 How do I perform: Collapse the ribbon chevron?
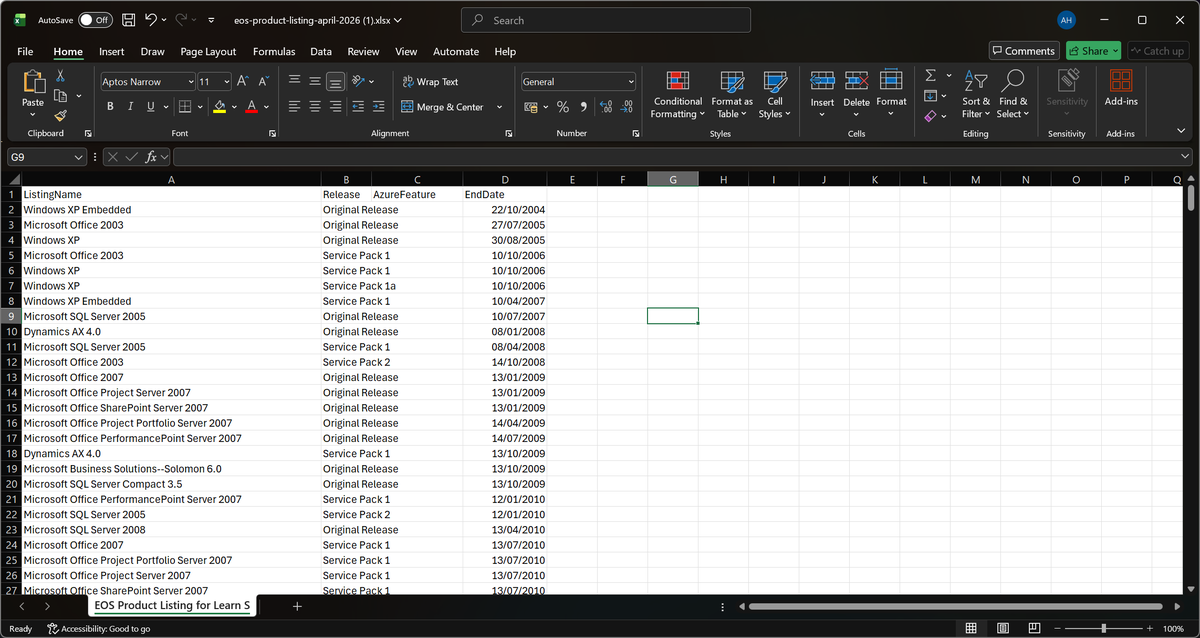pos(1181,131)
